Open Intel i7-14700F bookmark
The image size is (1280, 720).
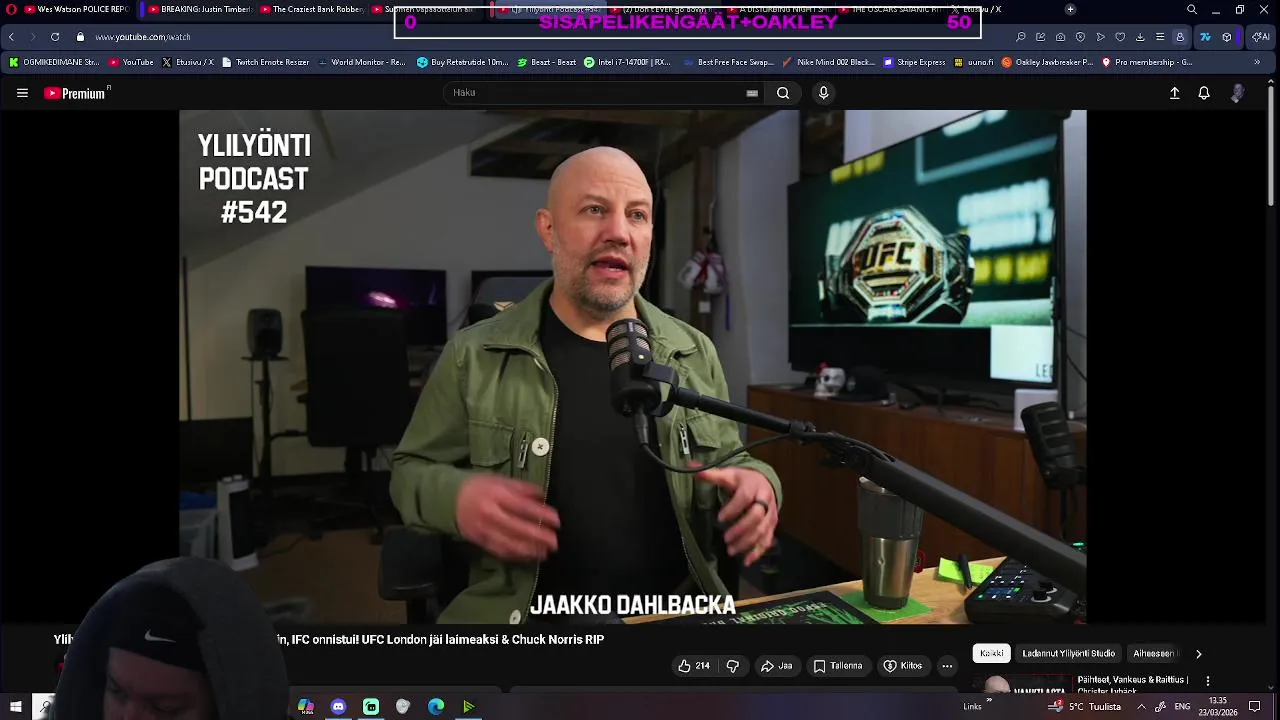627,62
